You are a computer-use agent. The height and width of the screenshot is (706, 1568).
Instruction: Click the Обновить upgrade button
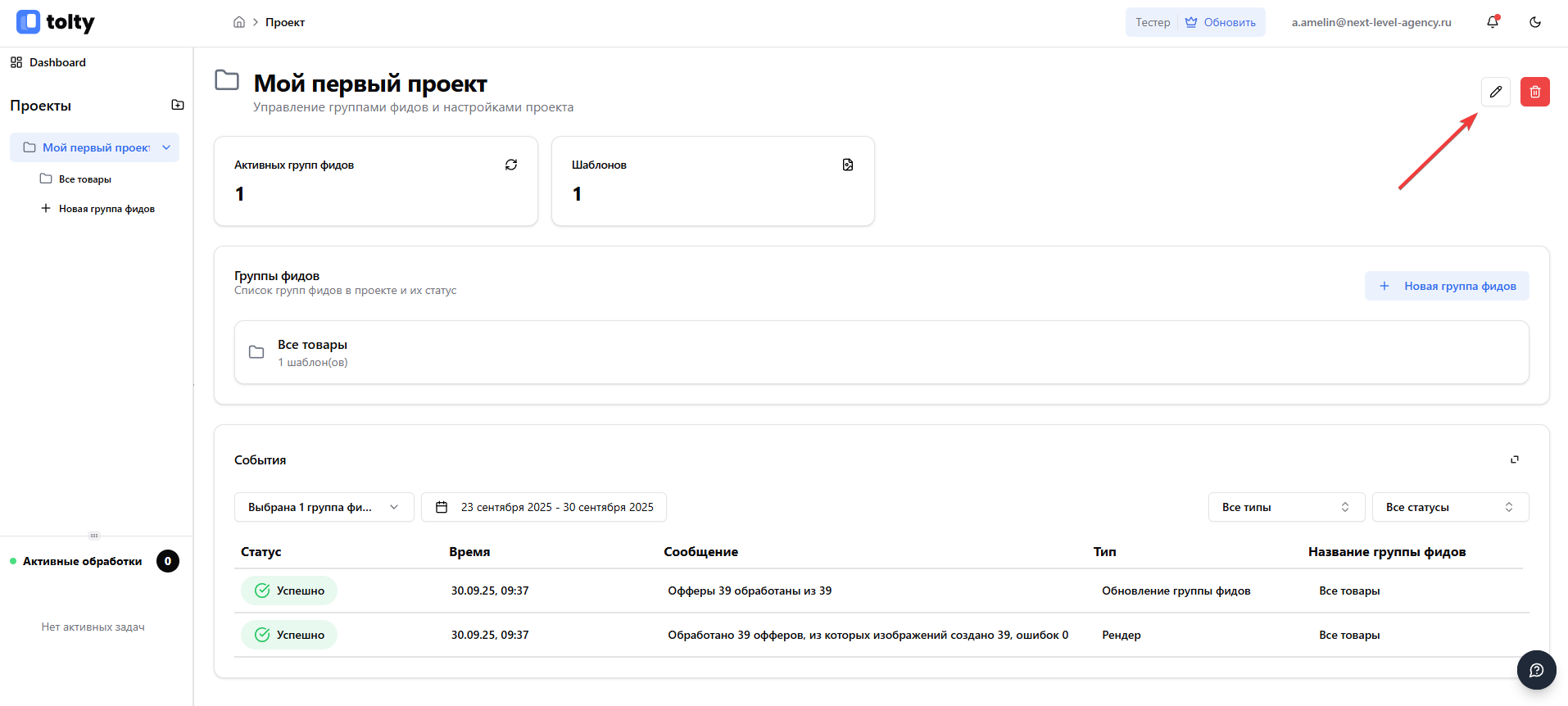pyautogui.click(x=1221, y=22)
